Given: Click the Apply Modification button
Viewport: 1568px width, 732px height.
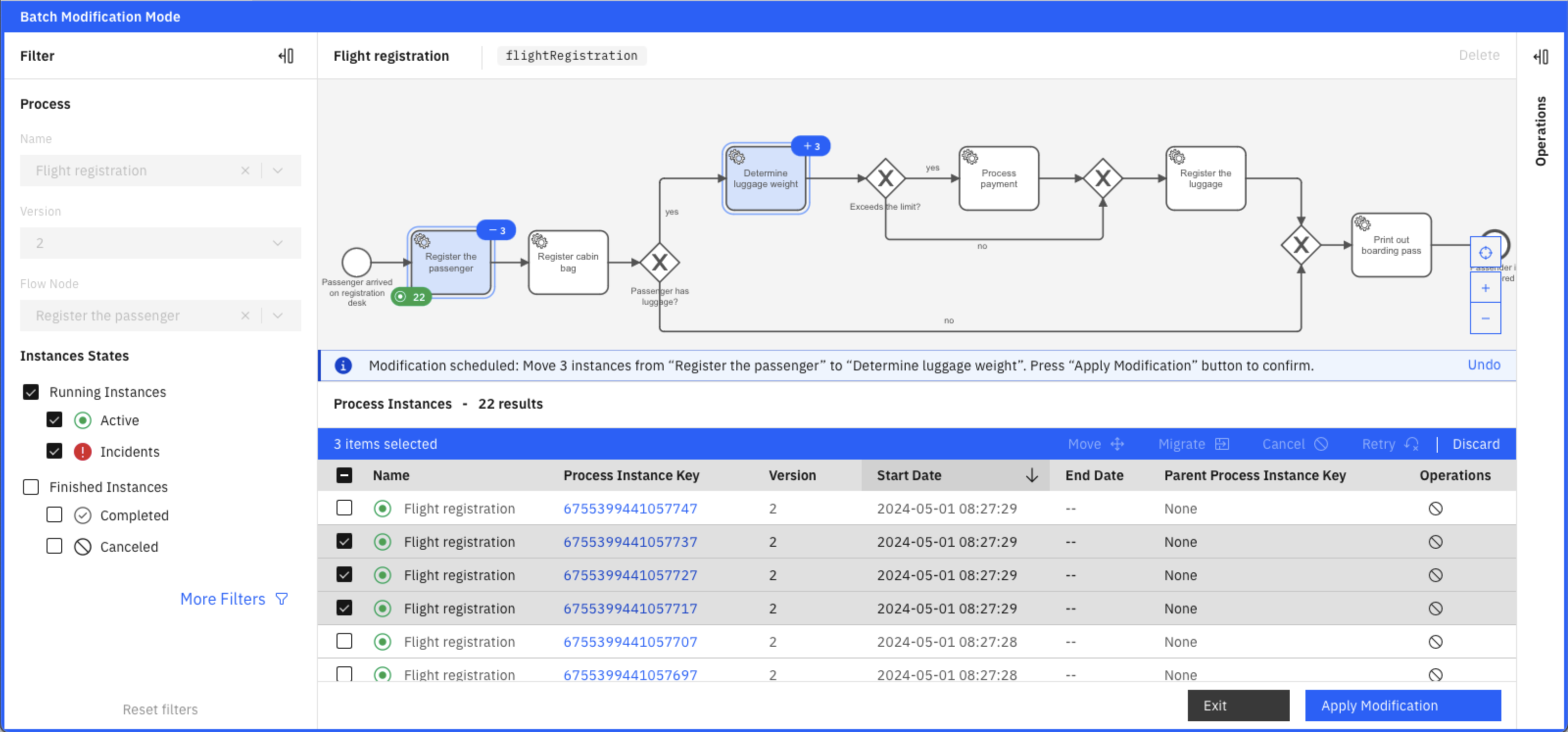Looking at the screenshot, I should (1379, 706).
